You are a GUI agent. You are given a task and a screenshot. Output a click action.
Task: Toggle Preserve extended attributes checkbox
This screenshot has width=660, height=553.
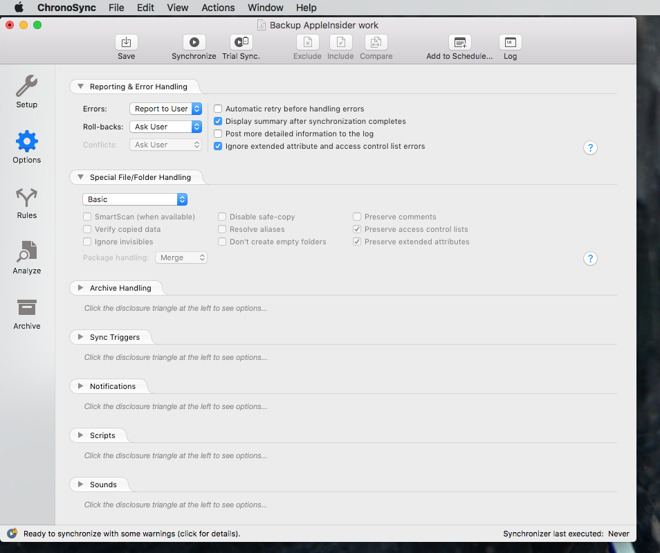tap(357, 242)
